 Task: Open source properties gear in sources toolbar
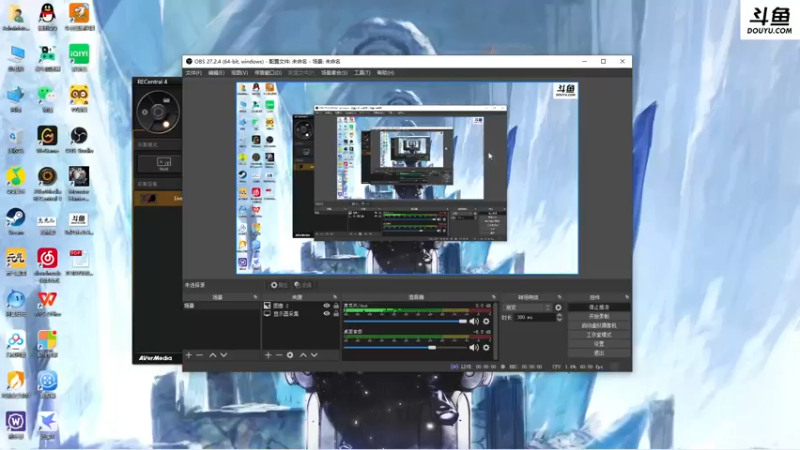tap(290, 355)
